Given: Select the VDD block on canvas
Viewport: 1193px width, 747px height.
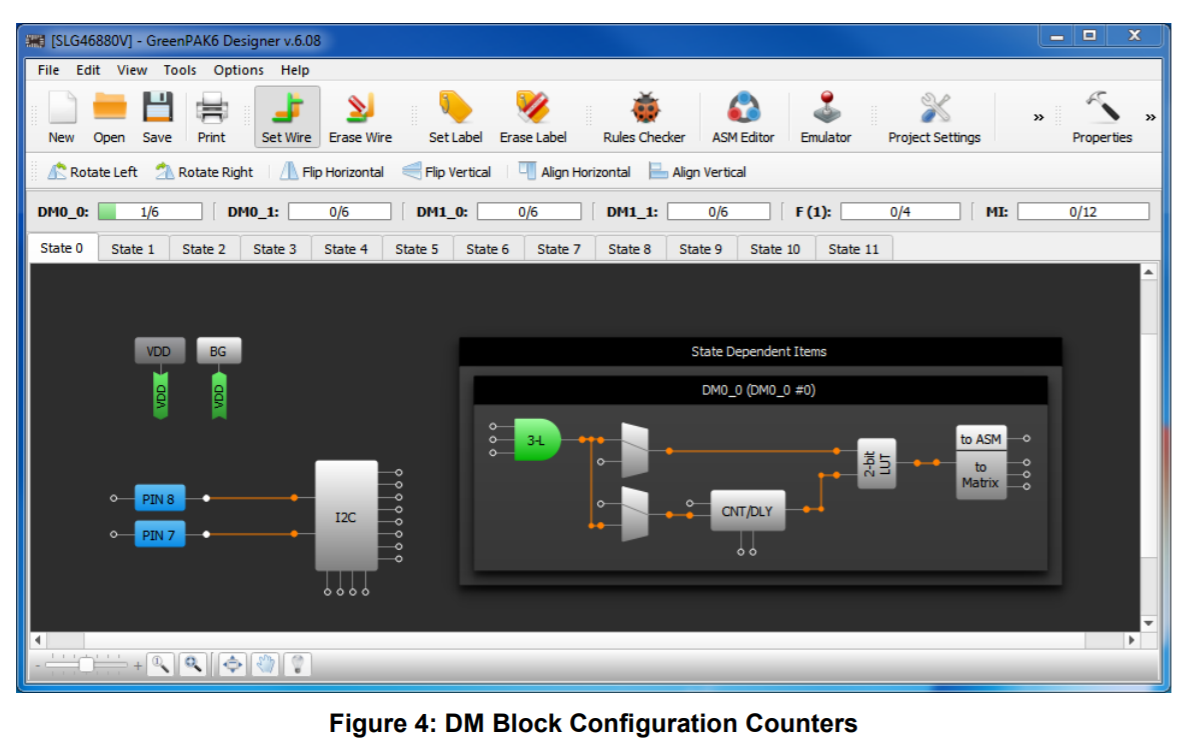Looking at the screenshot, I should coord(159,351).
